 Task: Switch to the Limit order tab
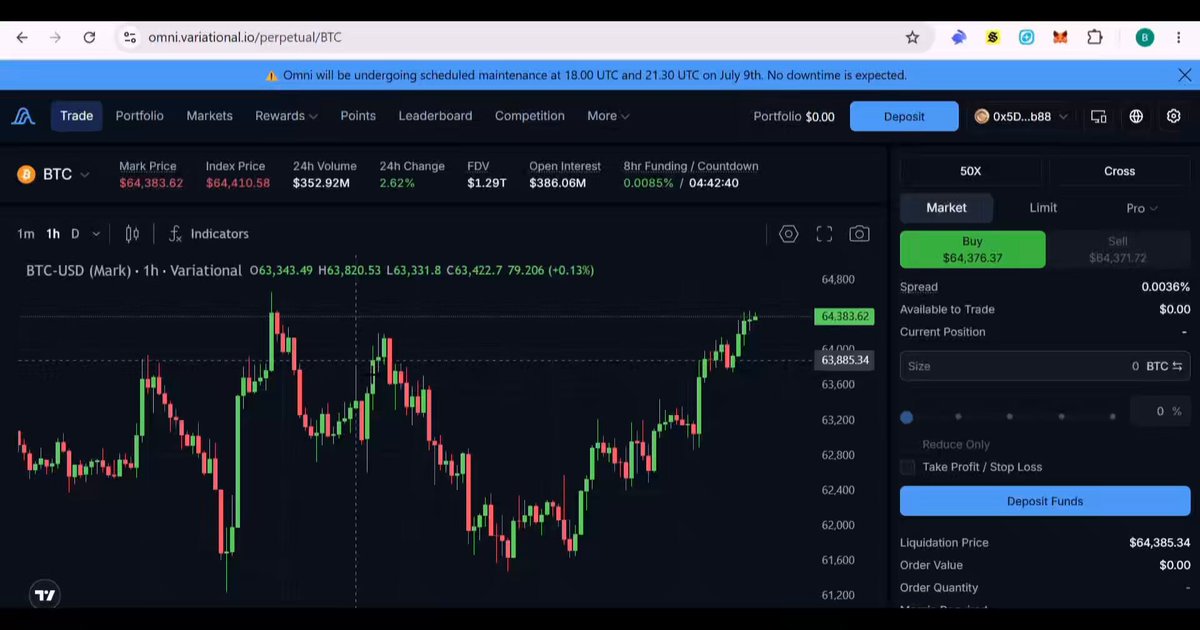pos(1043,208)
